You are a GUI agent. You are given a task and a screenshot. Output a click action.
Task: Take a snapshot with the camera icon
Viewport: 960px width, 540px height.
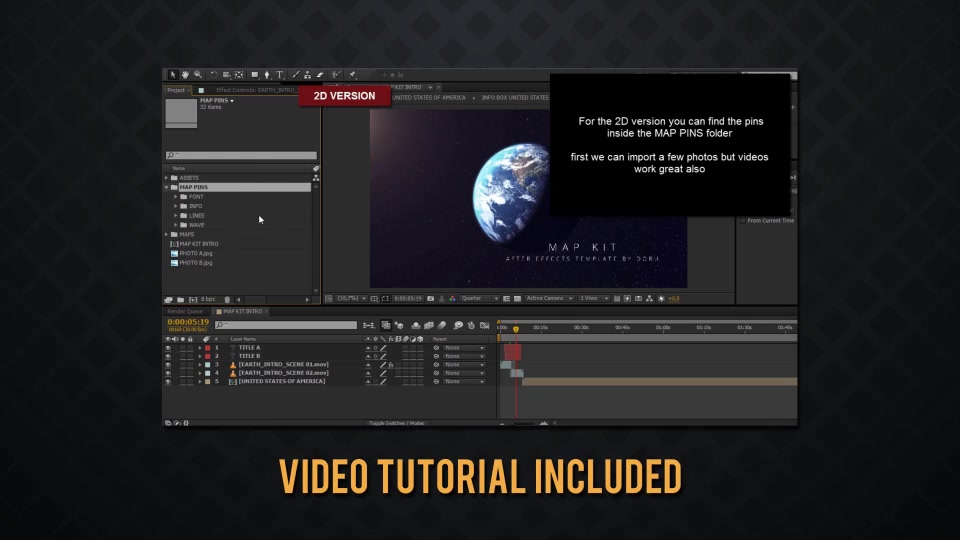coord(430,299)
